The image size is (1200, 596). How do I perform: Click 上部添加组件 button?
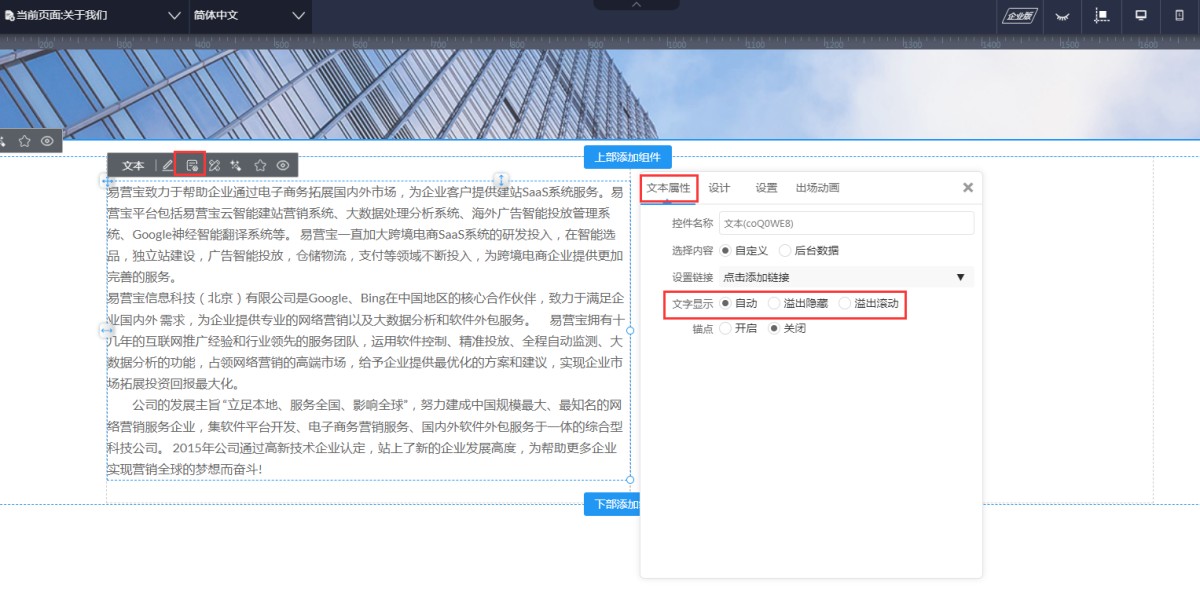(628, 157)
